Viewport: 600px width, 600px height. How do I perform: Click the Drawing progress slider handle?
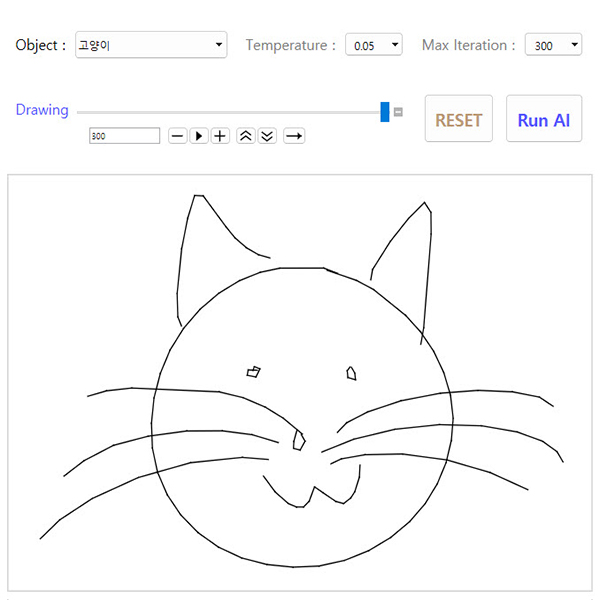(385, 112)
